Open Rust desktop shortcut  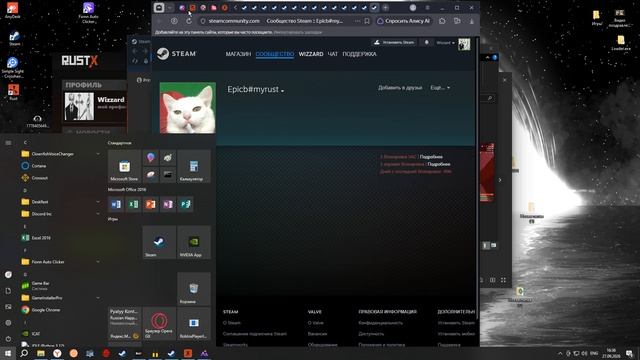coord(13,92)
